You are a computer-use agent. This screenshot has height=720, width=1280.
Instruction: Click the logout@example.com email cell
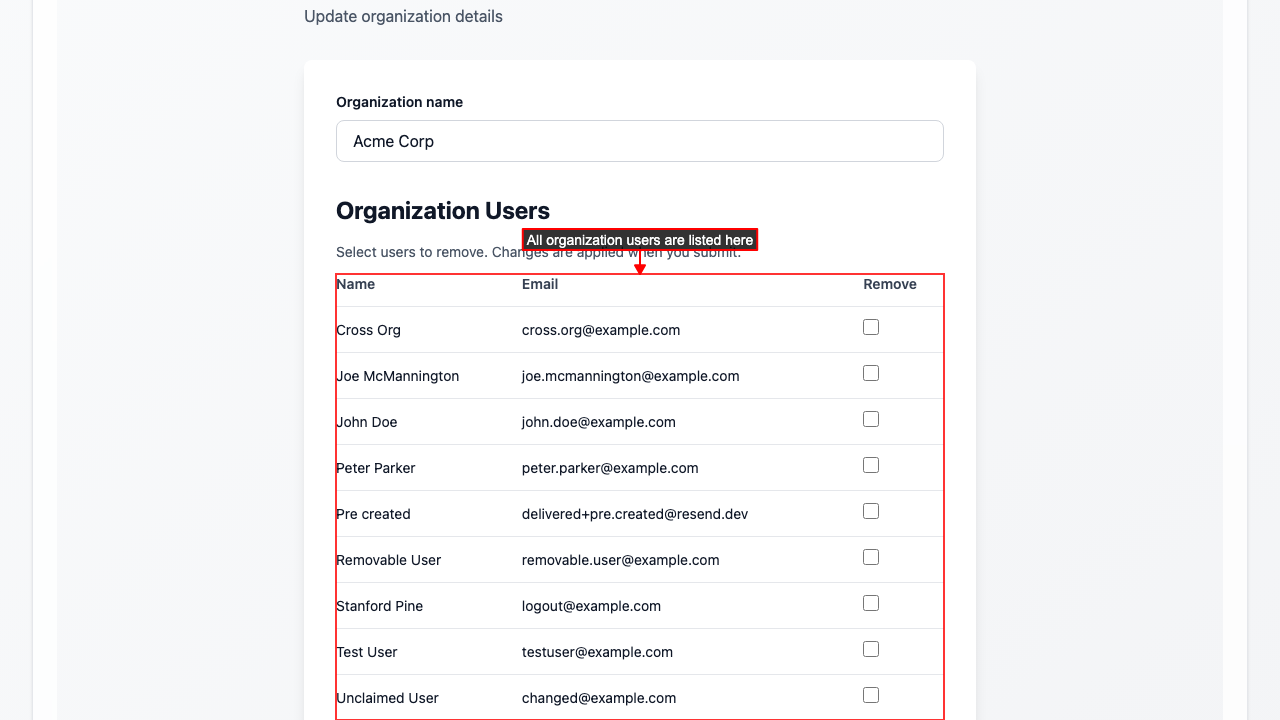pos(591,606)
